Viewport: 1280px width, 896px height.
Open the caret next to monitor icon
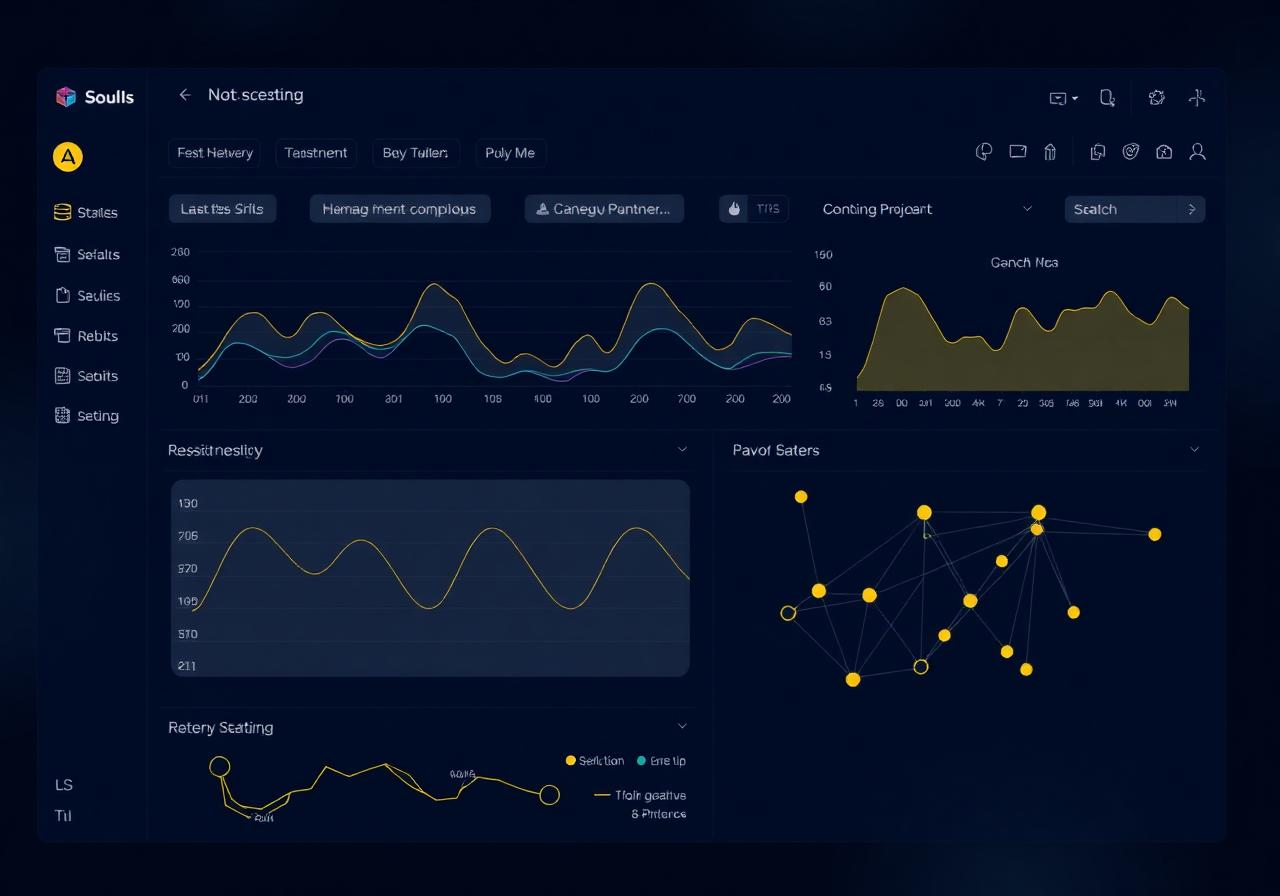[x=1075, y=98]
